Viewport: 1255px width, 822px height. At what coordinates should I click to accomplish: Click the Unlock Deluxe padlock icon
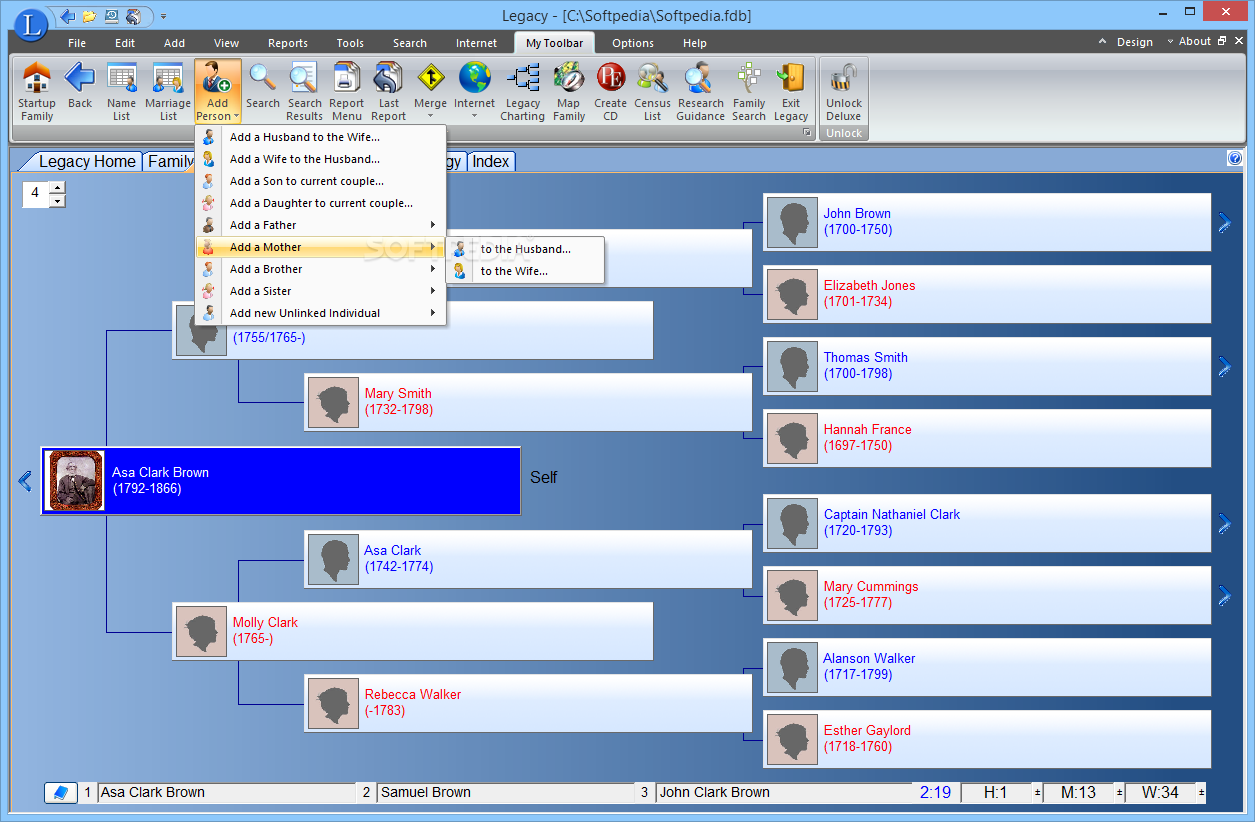844,91
